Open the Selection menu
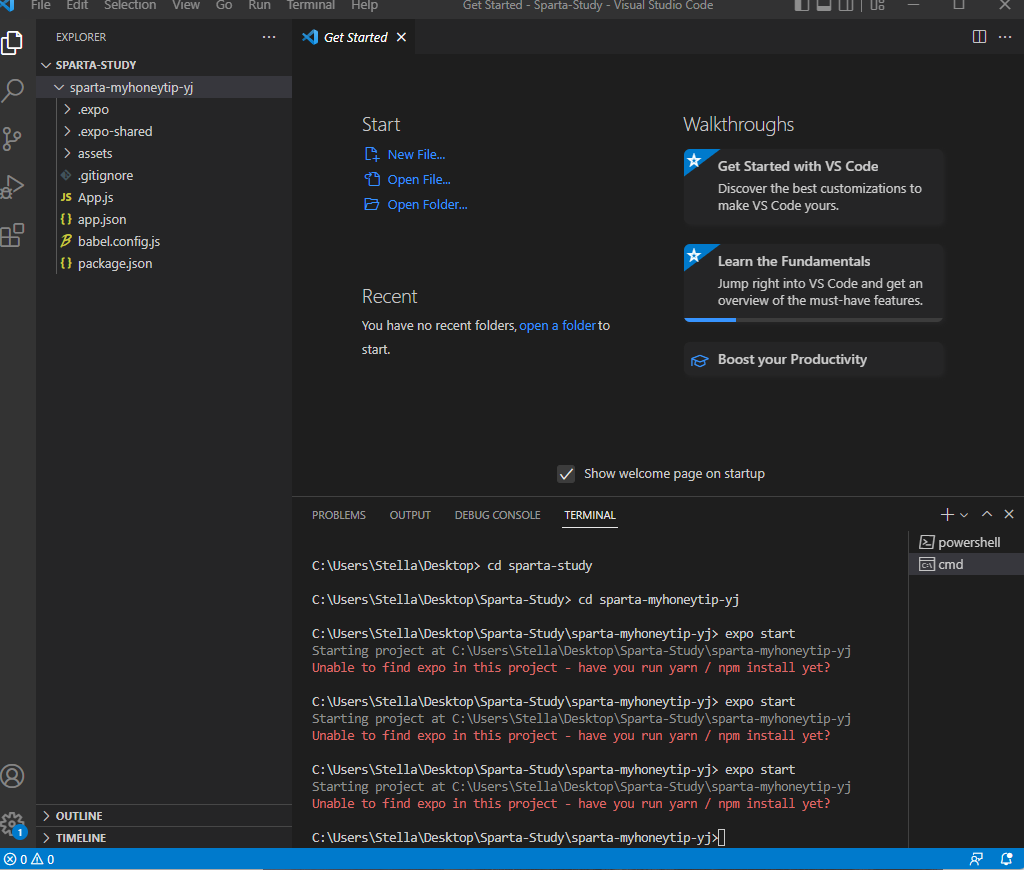This screenshot has width=1024, height=870. pyautogui.click(x=130, y=5)
